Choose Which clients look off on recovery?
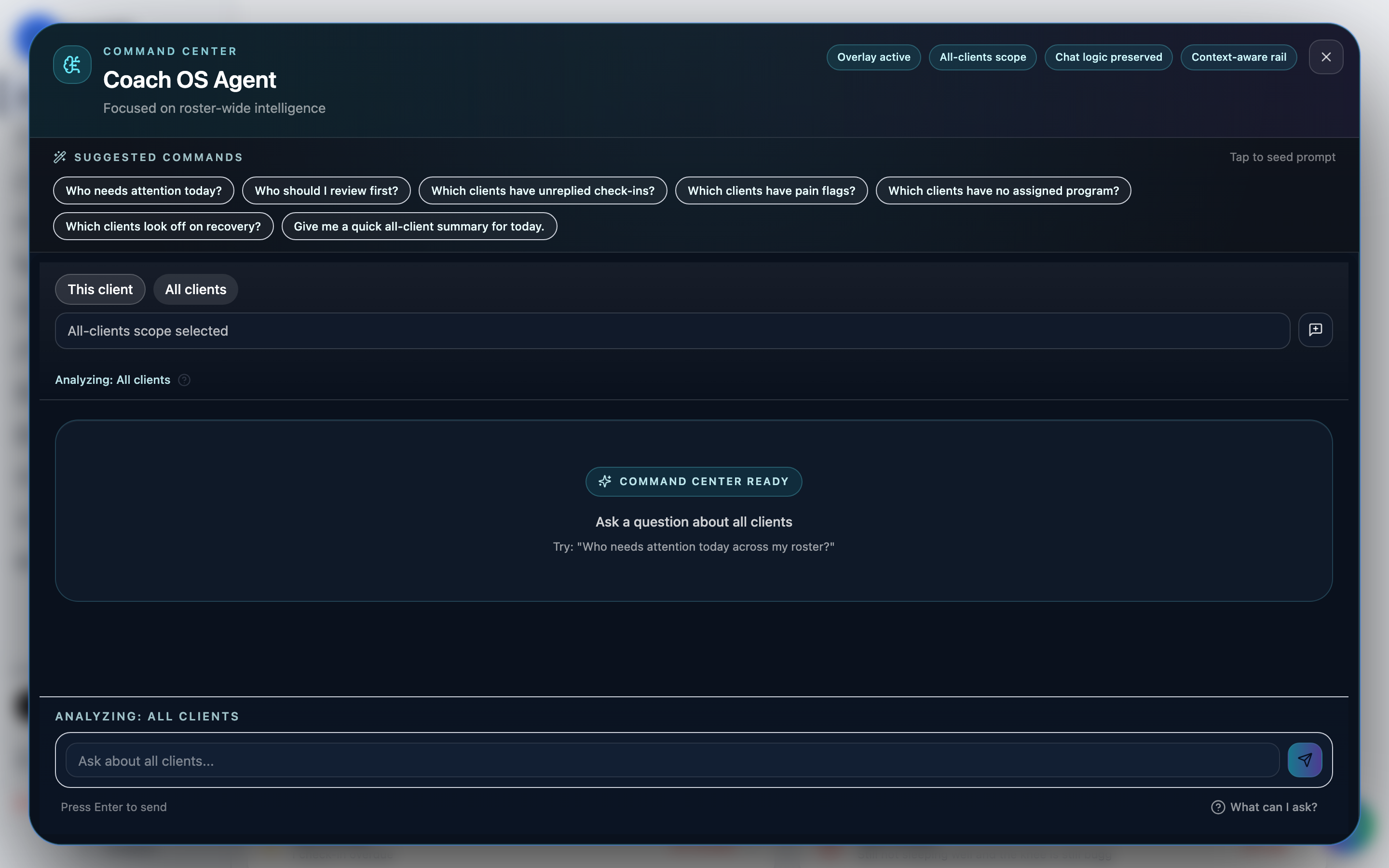Screen dimensions: 1389x868 tap(163, 226)
